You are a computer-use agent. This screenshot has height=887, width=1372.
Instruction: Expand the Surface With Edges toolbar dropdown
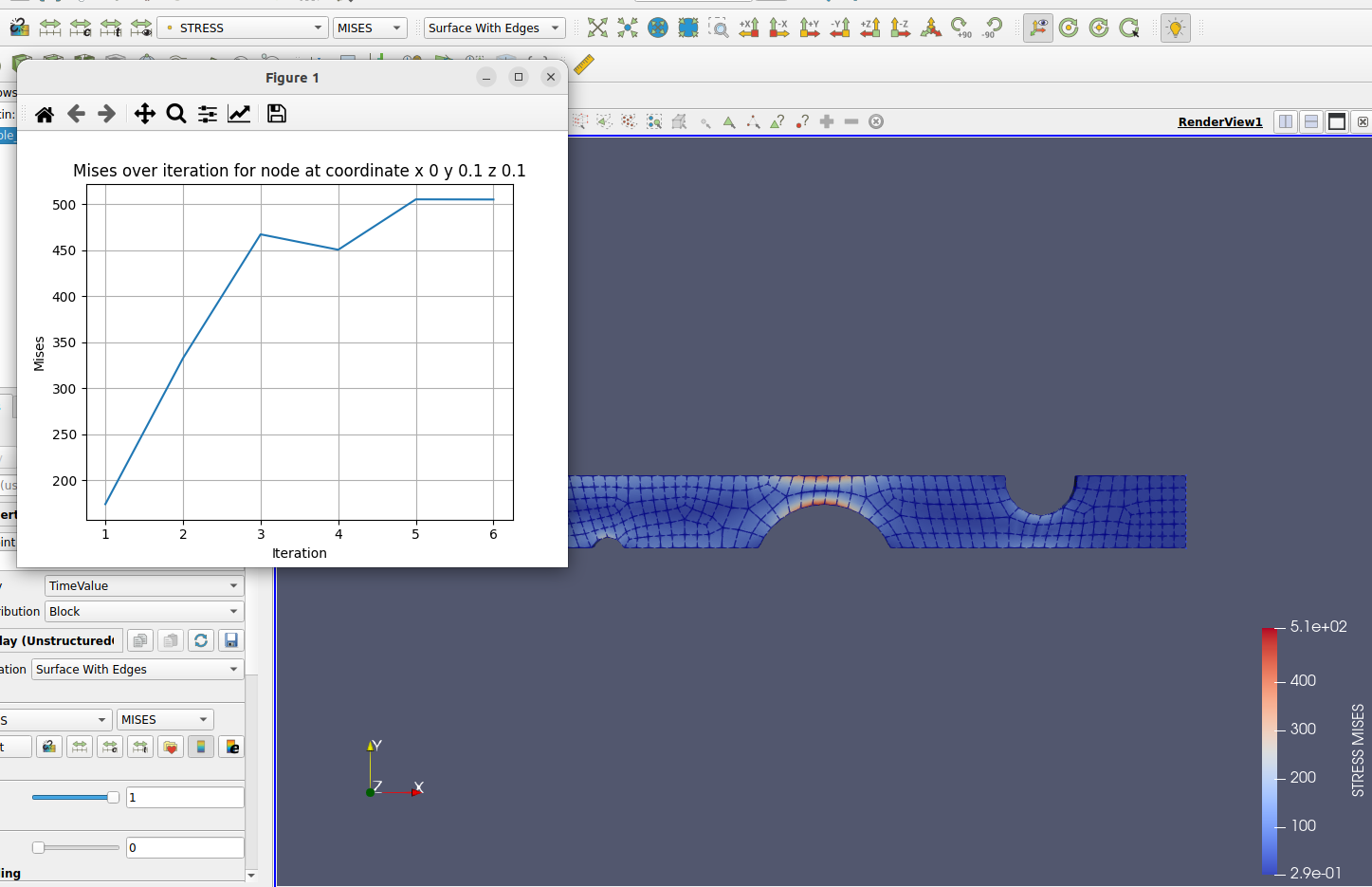click(493, 28)
